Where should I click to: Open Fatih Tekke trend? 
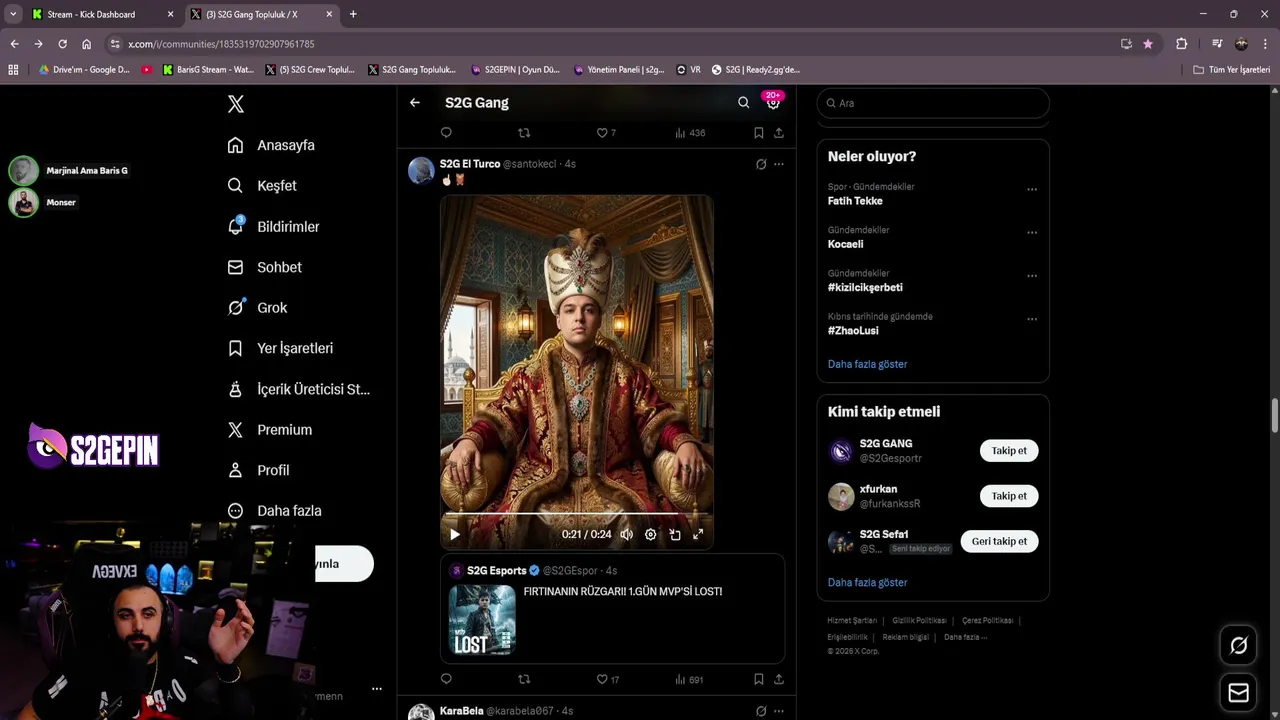855,201
